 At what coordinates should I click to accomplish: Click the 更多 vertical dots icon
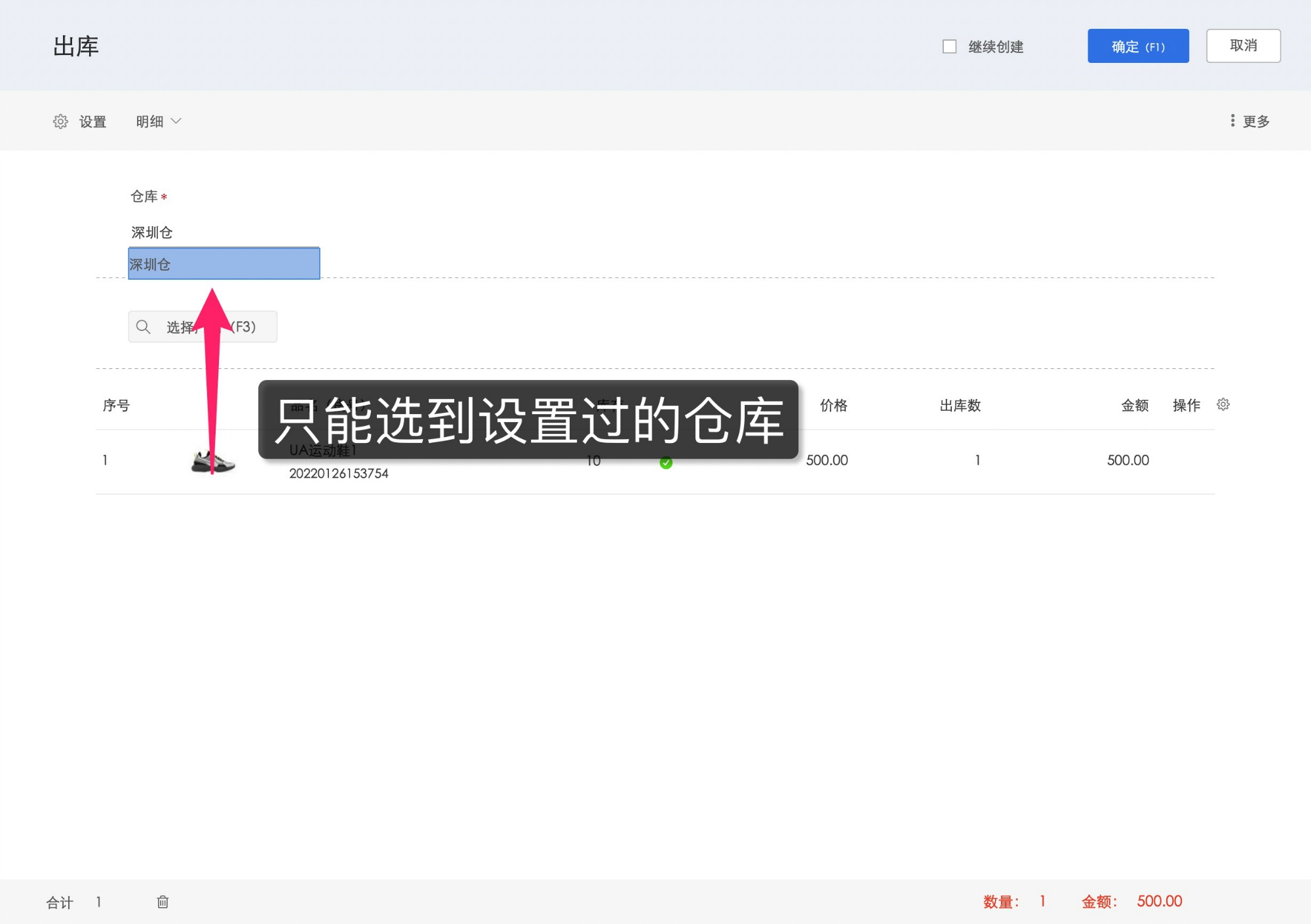pos(1232,121)
